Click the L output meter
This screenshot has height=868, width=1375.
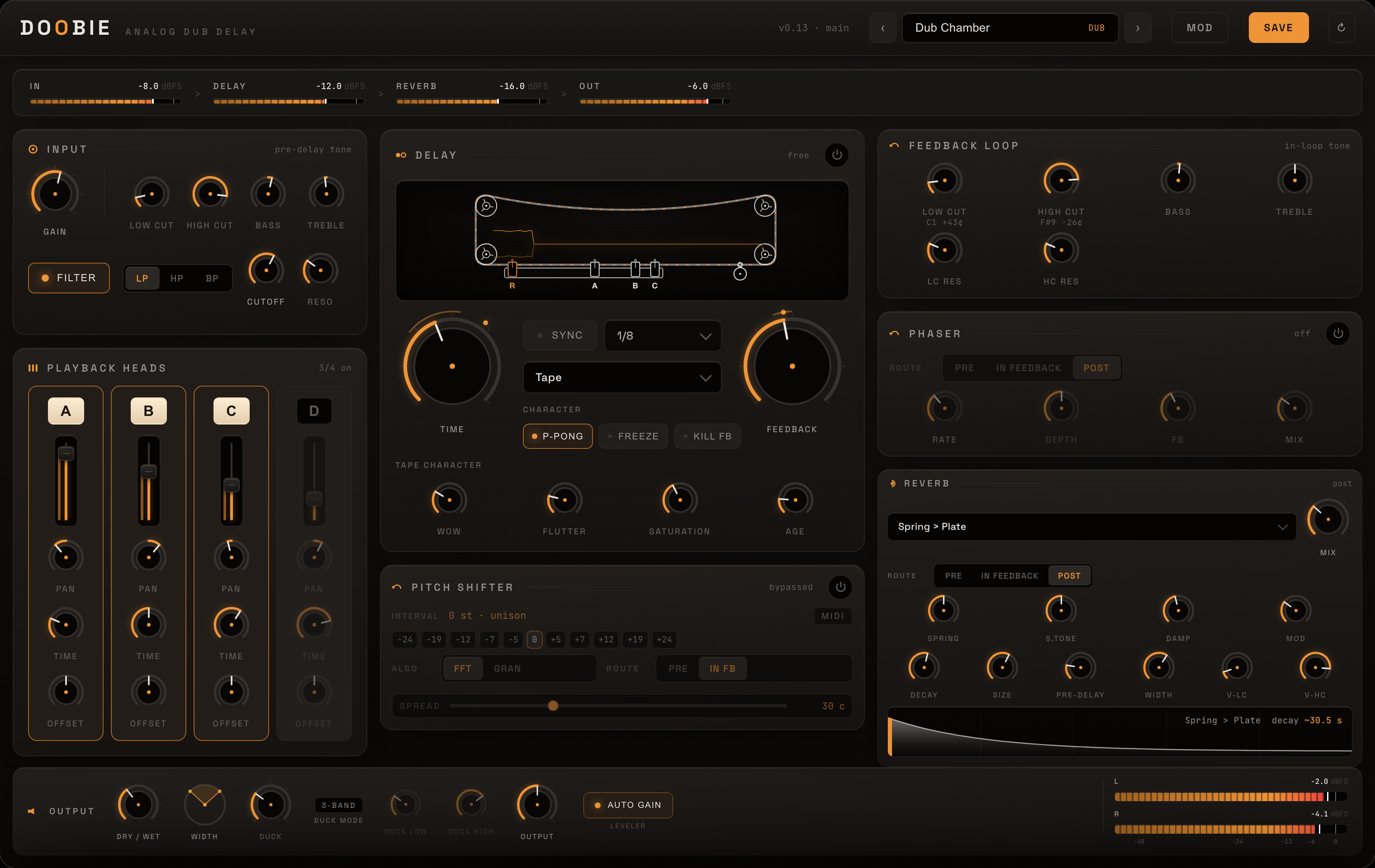[1231, 797]
